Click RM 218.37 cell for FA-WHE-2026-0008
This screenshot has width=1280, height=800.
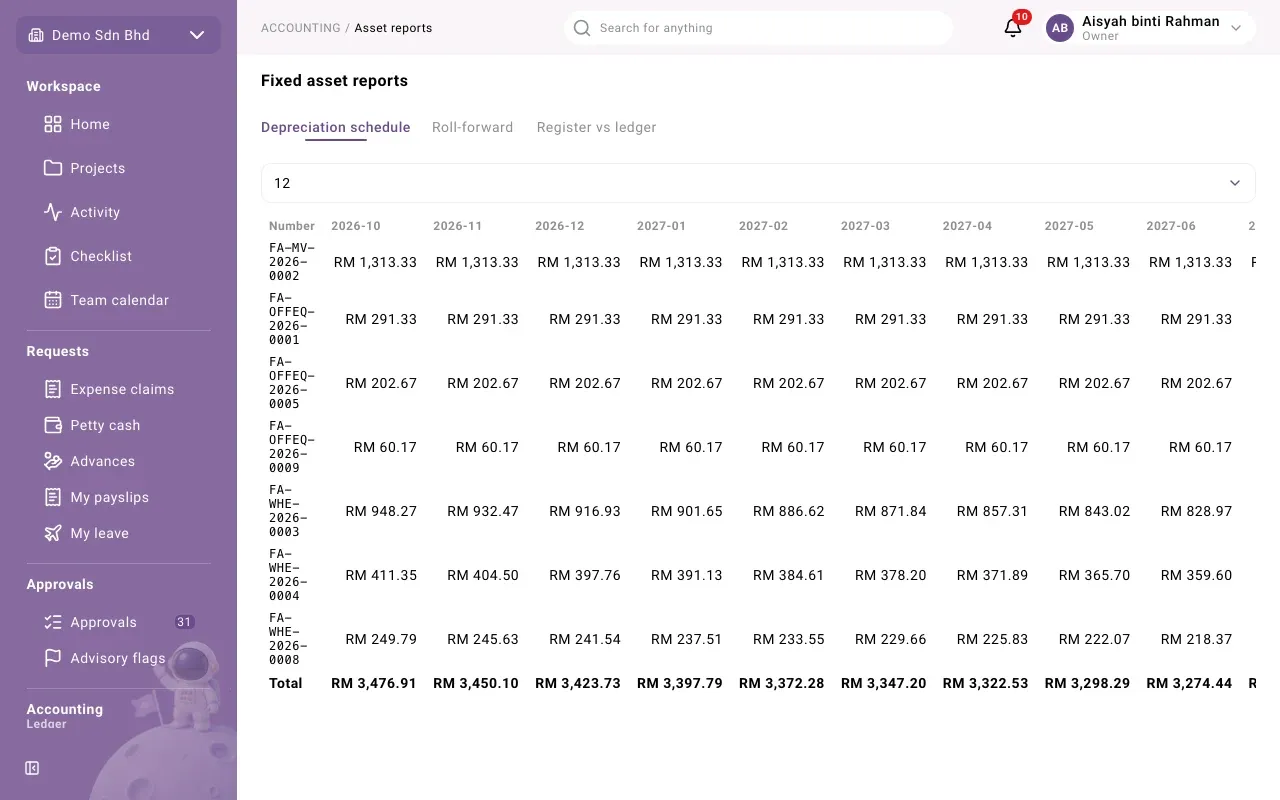click(x=1196, y=639)
